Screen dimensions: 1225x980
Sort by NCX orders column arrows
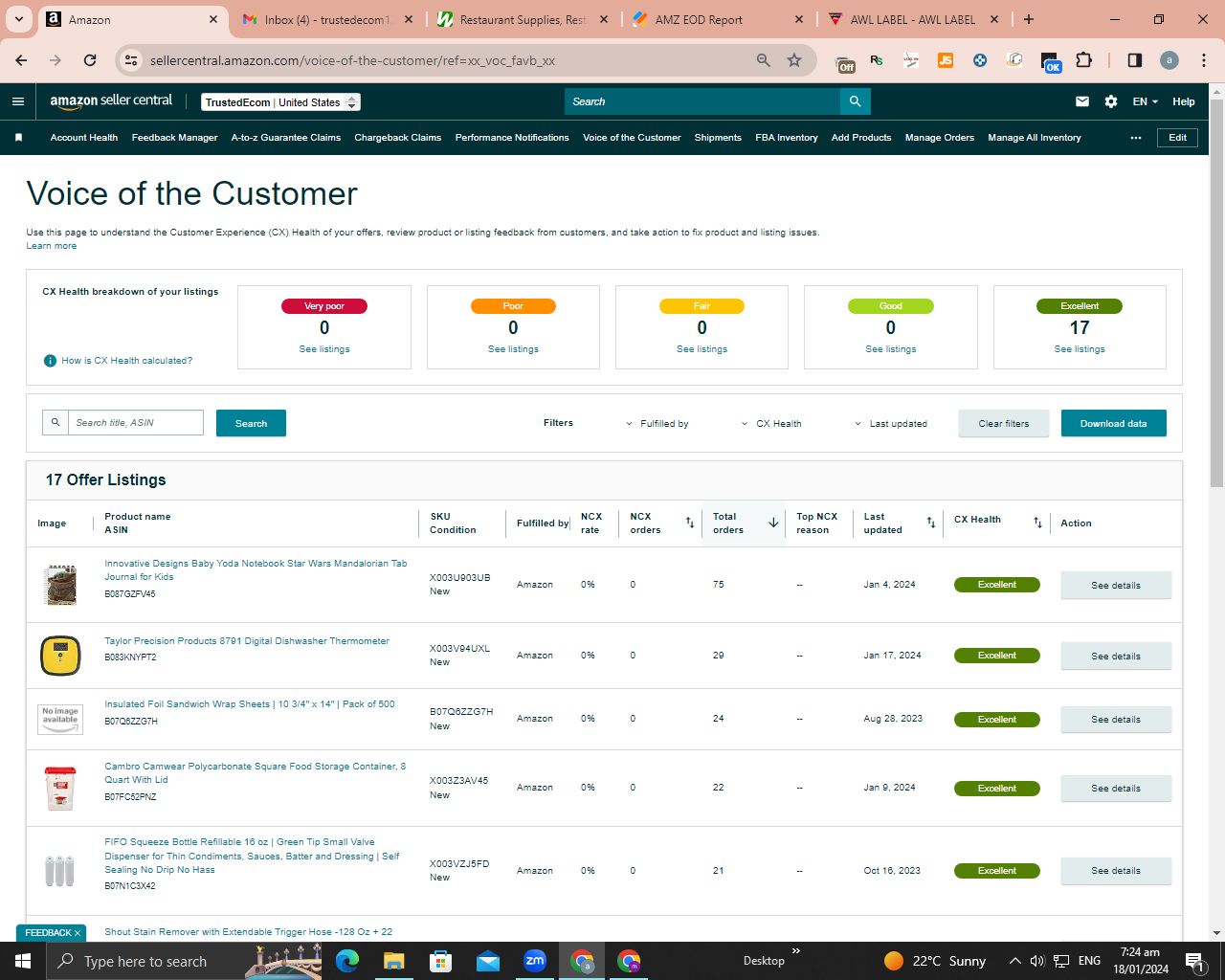pyautogui.click(x=690, y=523)
